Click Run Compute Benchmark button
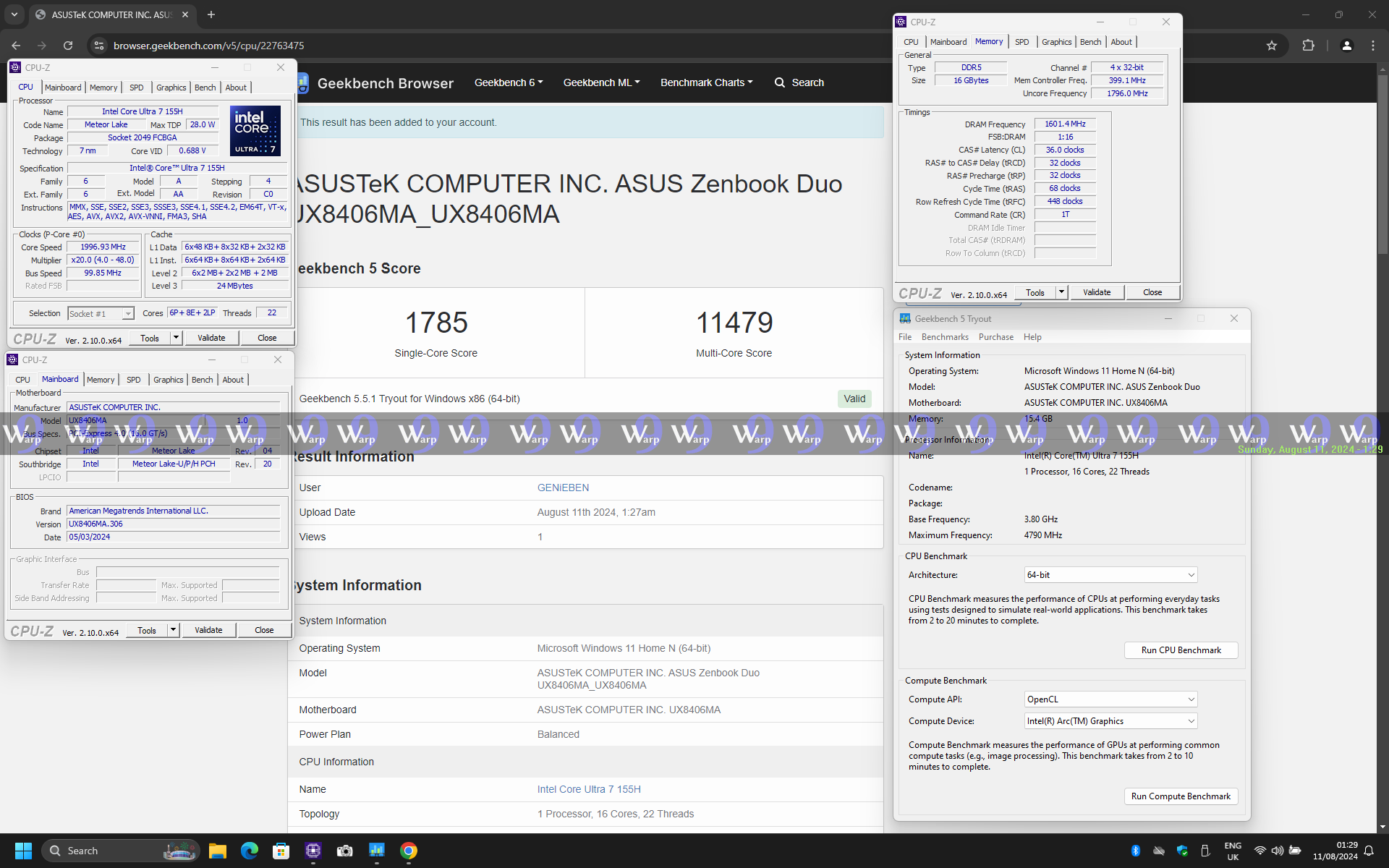 [1181, 796]
